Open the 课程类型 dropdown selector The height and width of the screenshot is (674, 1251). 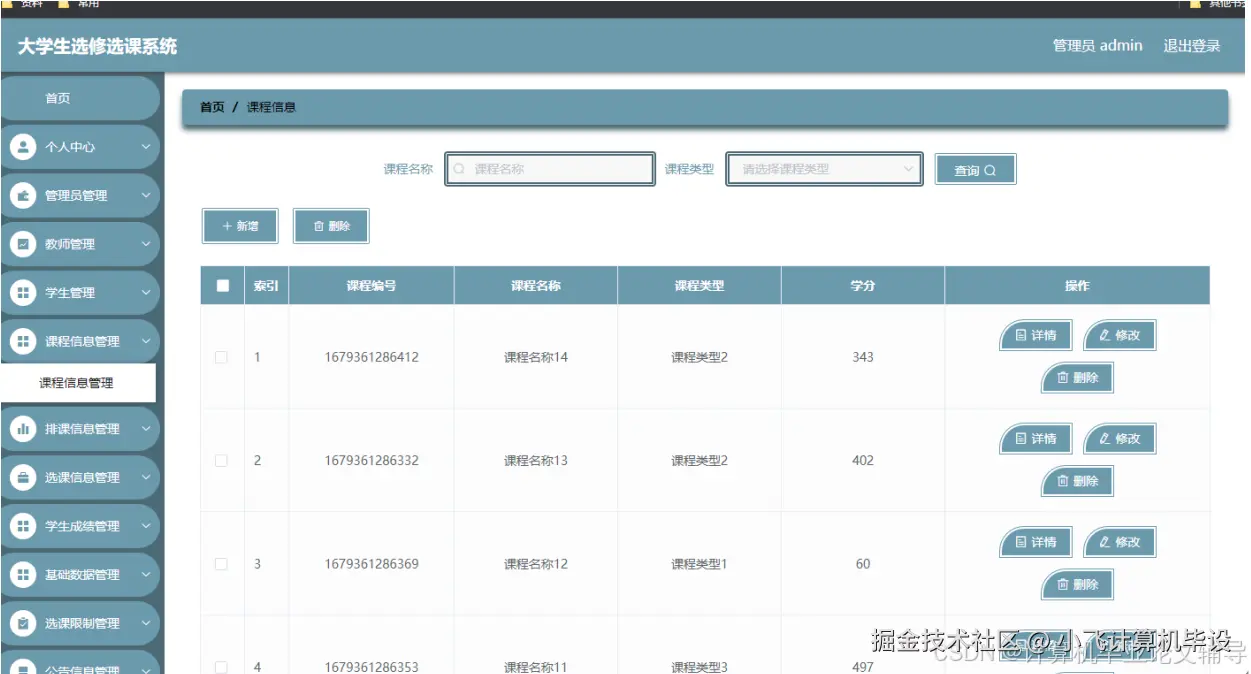click(x=825, y=170)
